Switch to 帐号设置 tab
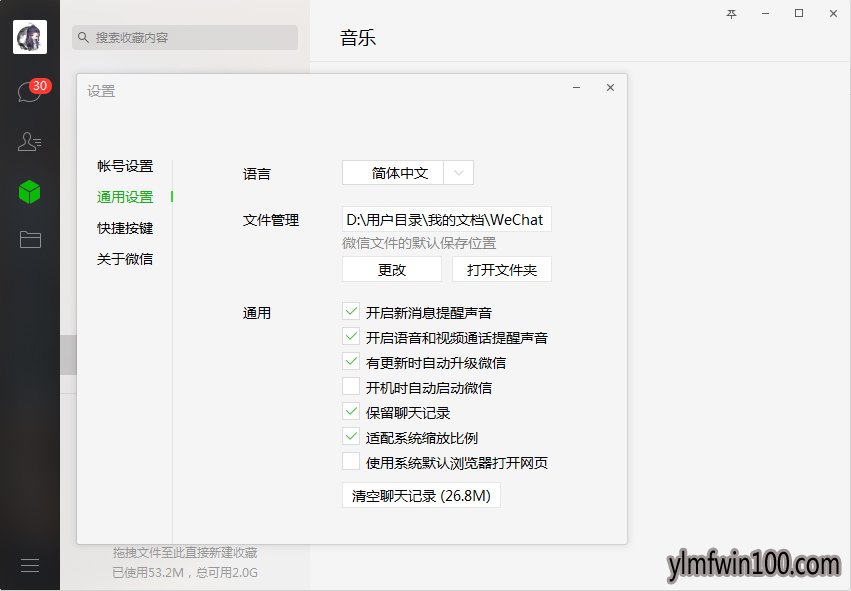851x591 pixels. (125, 166)
